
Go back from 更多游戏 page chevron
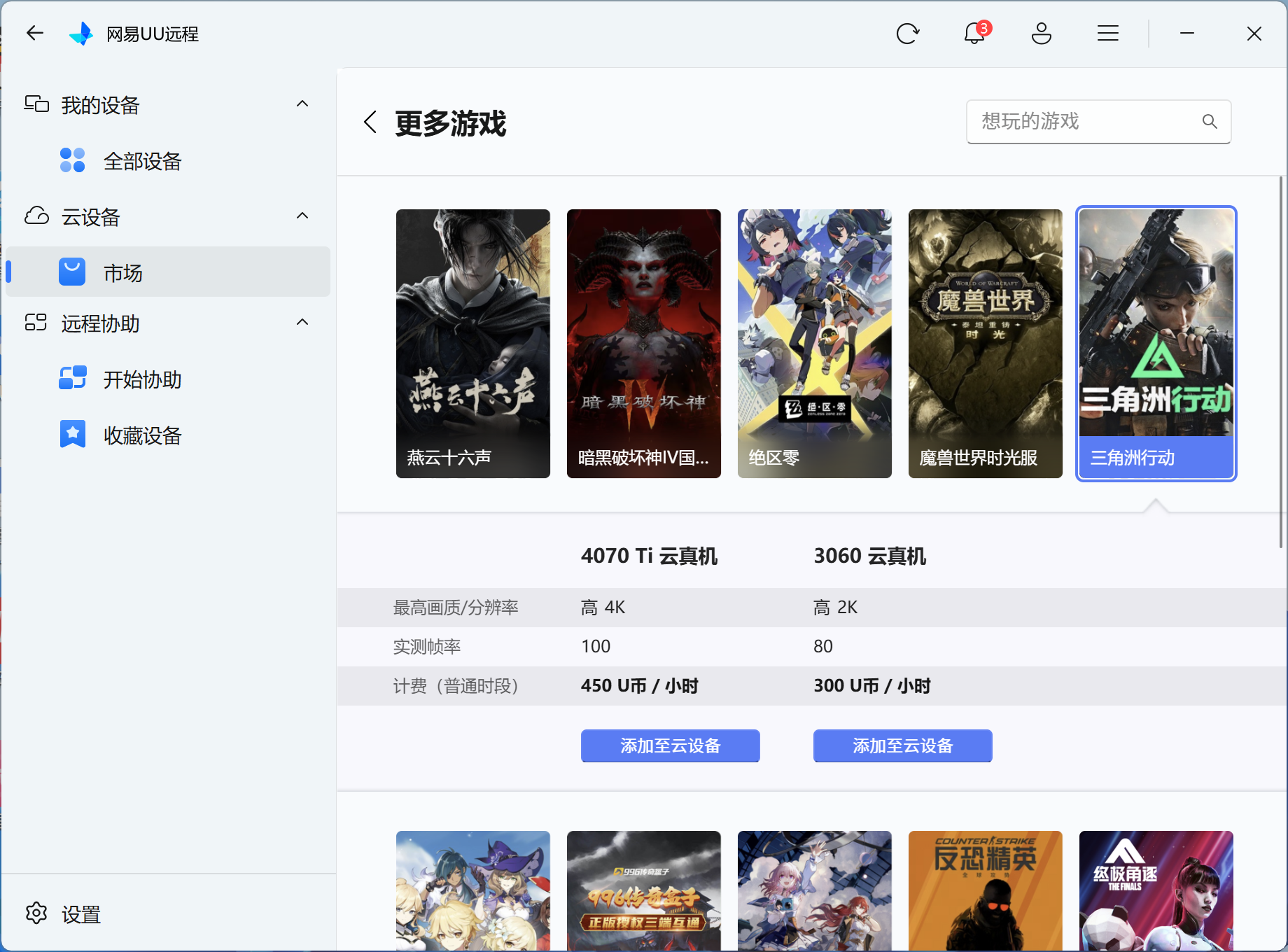point(370,122)
